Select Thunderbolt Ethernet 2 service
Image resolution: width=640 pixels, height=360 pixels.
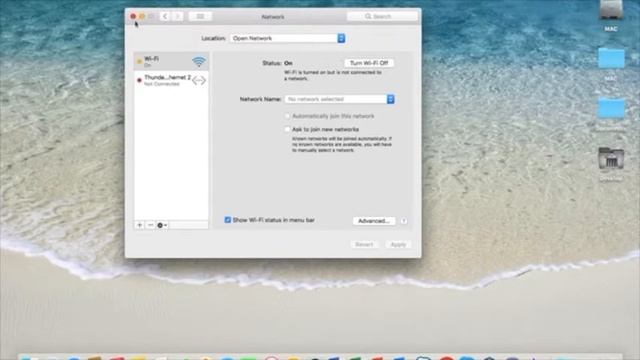(171, 80)
